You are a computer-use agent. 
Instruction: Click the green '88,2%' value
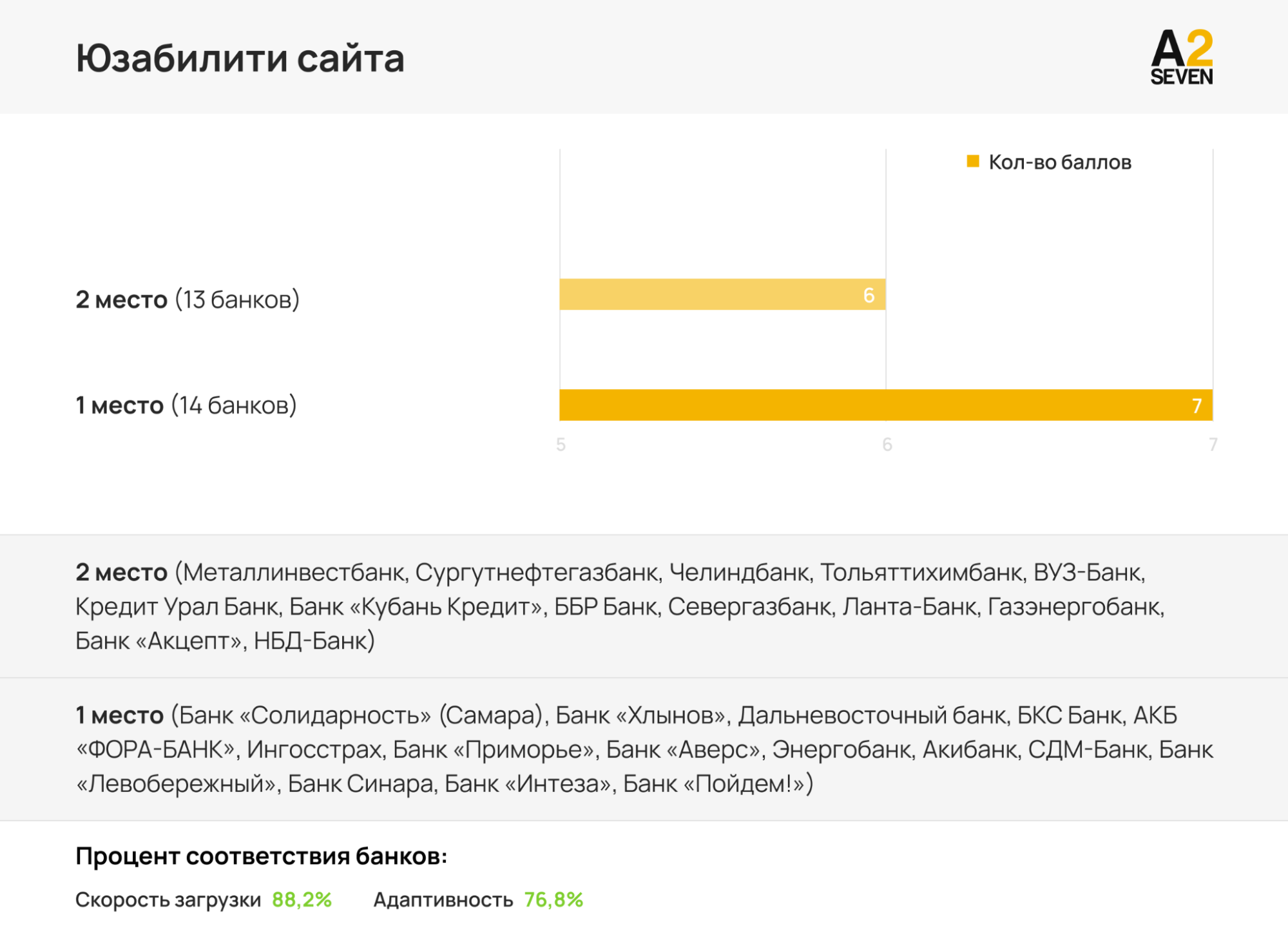click(x=302, y=899)
